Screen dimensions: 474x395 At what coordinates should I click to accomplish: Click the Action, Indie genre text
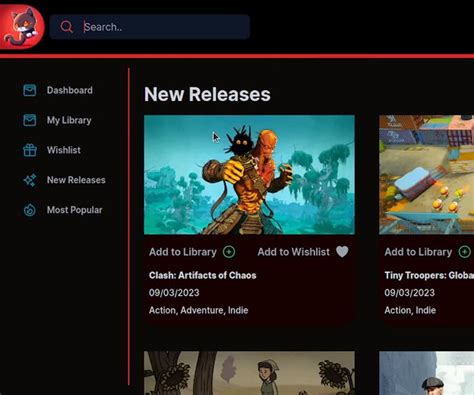tap(410, 310)
